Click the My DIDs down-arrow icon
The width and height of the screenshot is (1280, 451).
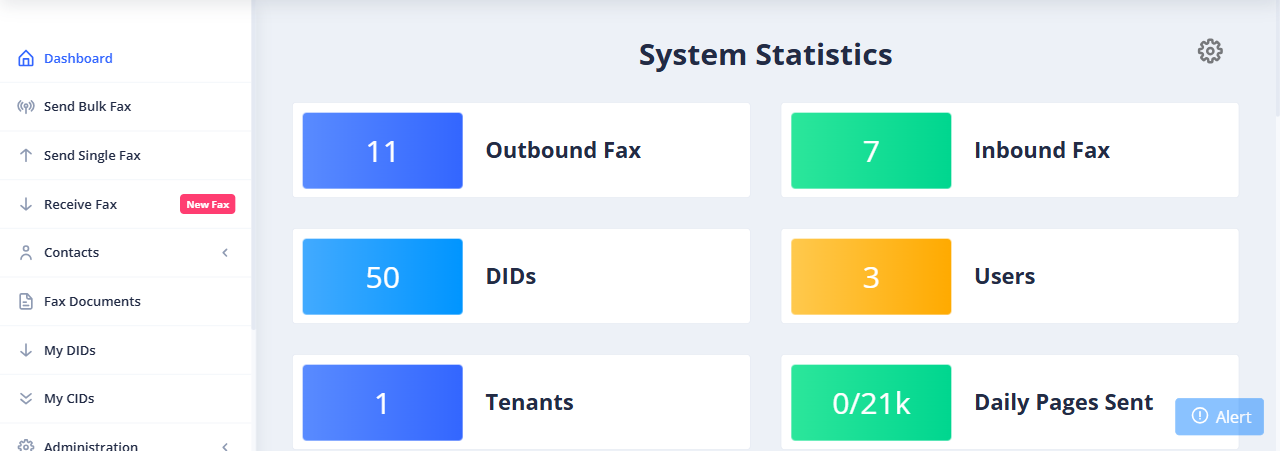tap(26, 350)
